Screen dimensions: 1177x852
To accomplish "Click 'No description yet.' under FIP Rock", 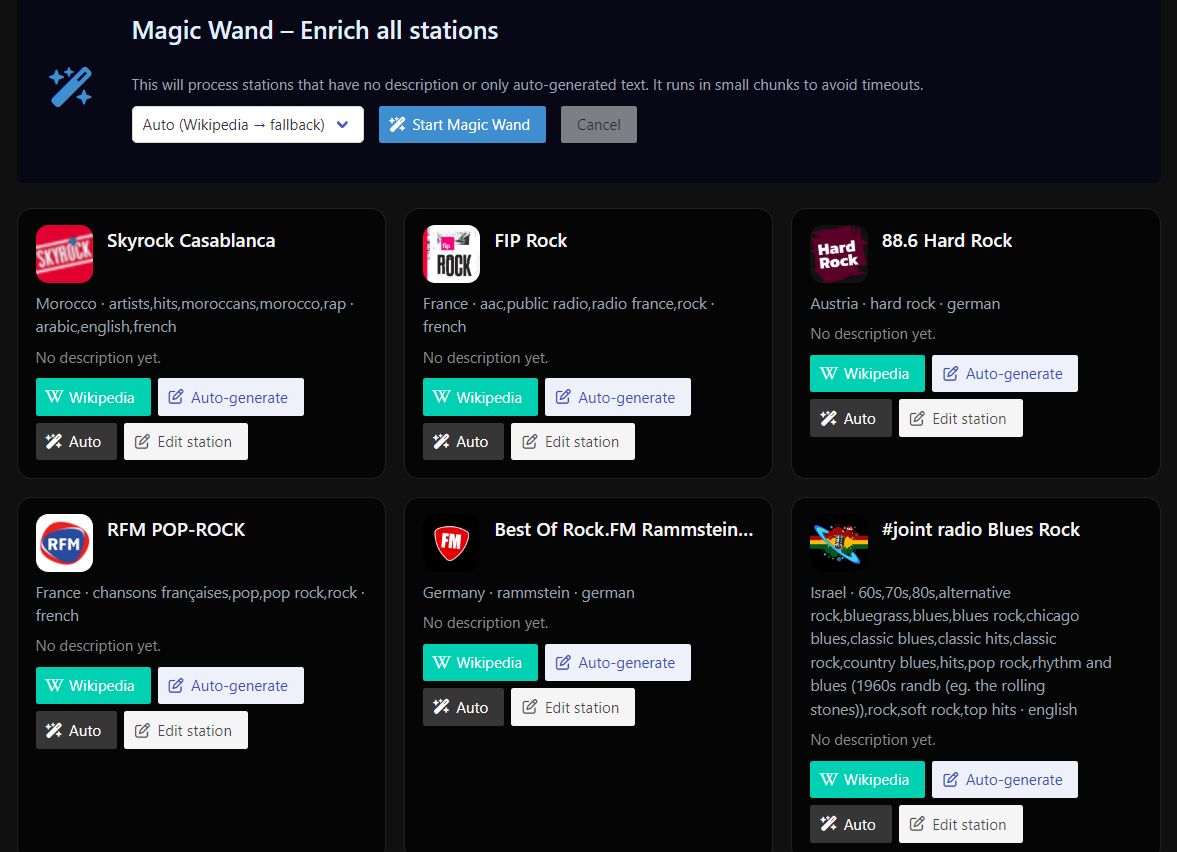I will coord(485,358).
